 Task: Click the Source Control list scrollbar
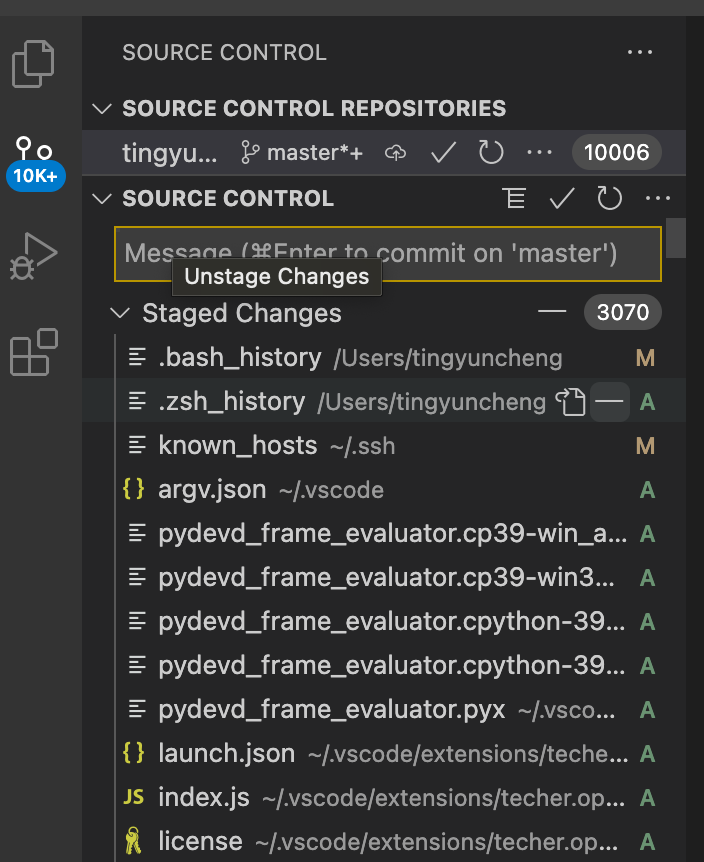[x=676, y=238]
